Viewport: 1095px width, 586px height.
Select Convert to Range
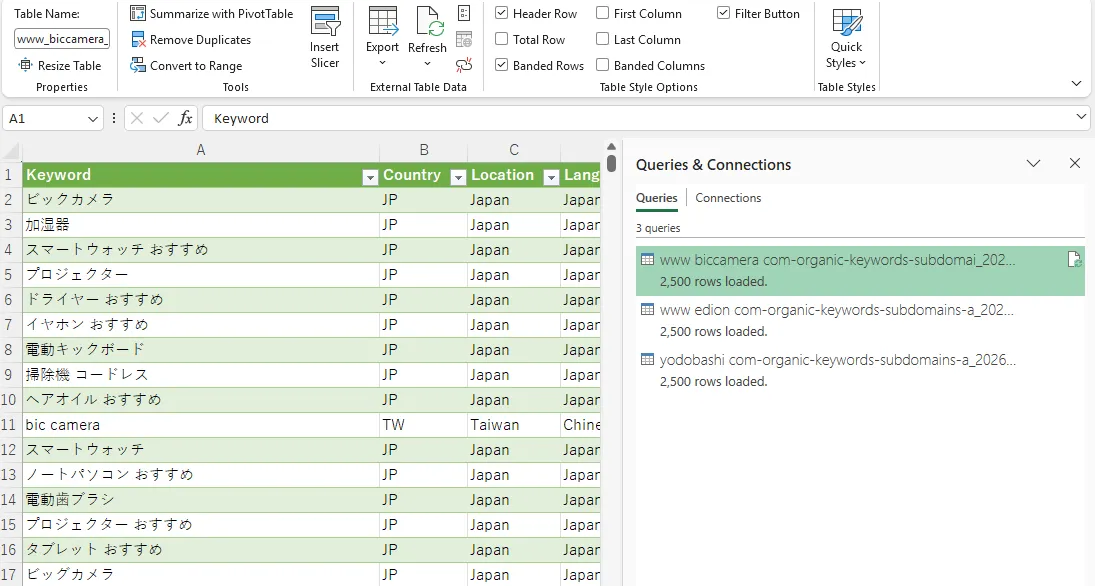point(186,66)
